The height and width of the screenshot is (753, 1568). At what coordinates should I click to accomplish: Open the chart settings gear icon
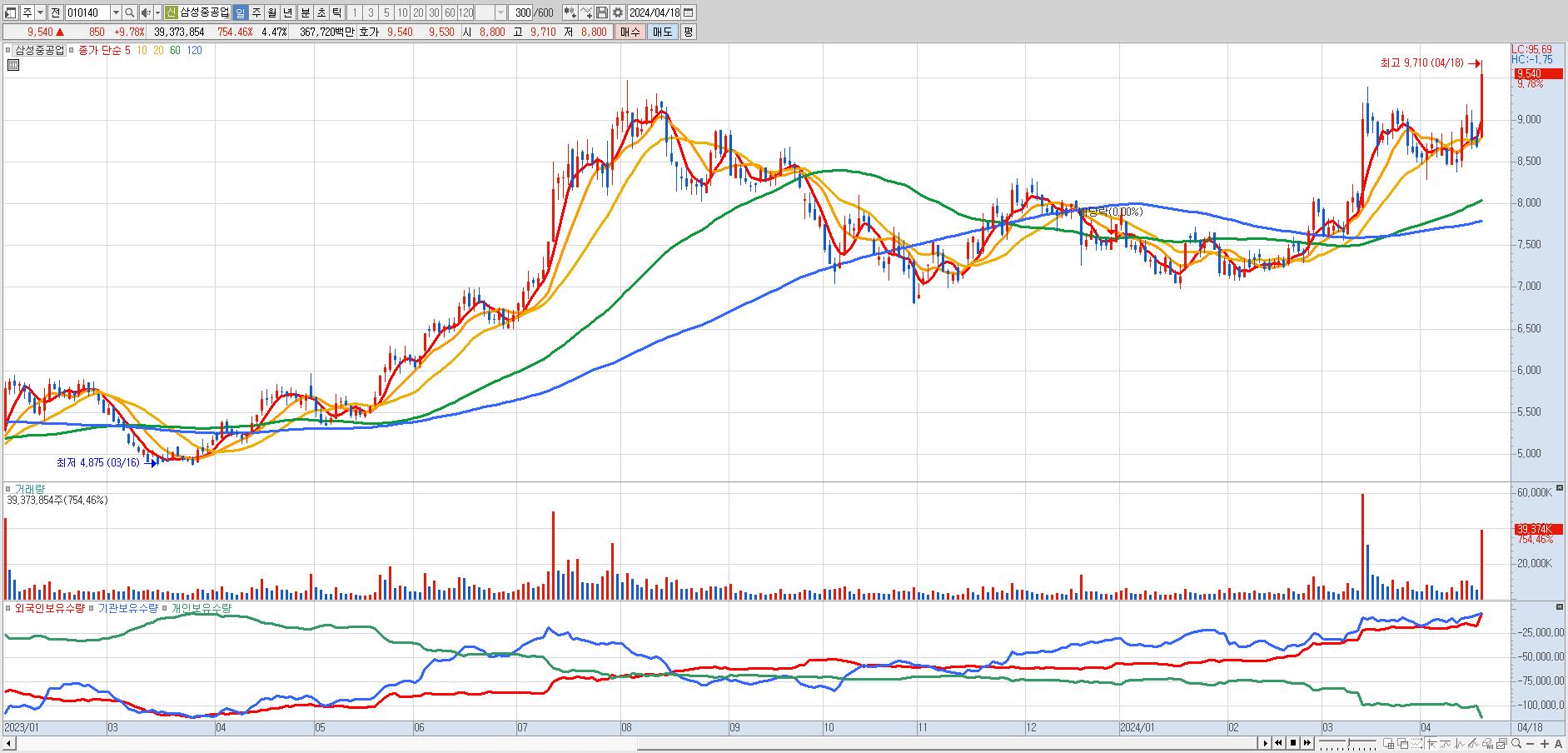coord(617,12)
